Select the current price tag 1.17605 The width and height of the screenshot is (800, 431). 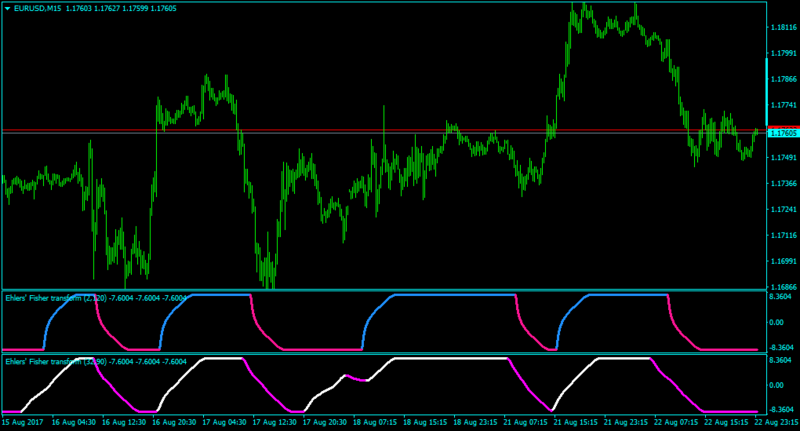783,133
